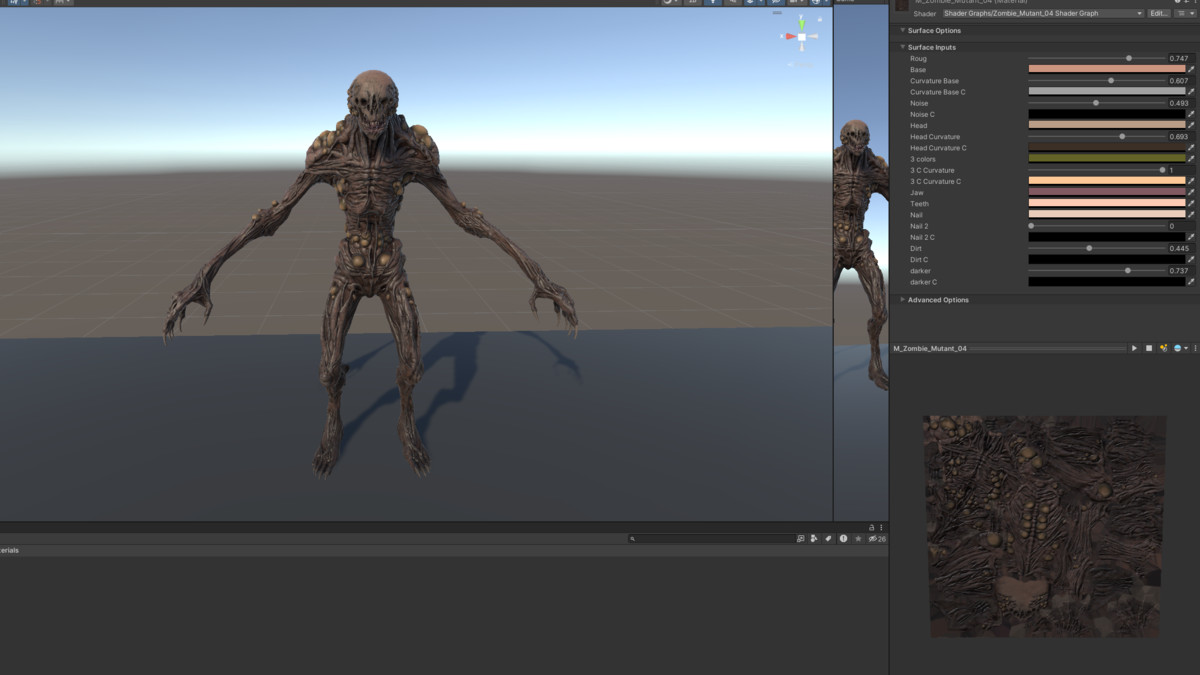Open the Teeth color swatch
The width and height of the screenshot is (1200, 675).
coord(1107,204)
